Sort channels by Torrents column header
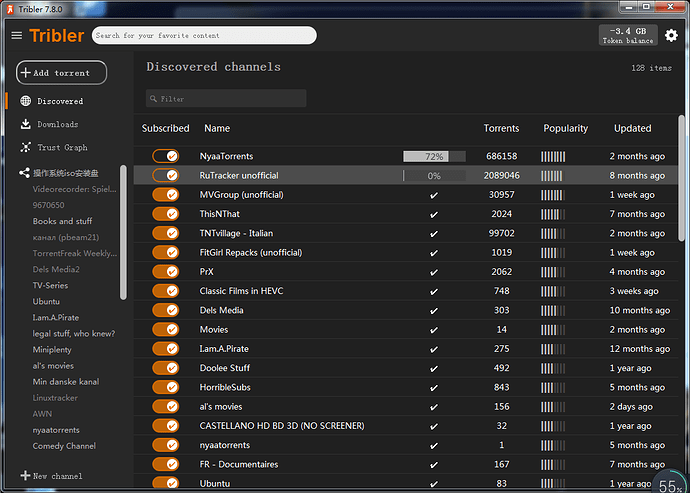 pyautogui.click(x=501, y=128)
